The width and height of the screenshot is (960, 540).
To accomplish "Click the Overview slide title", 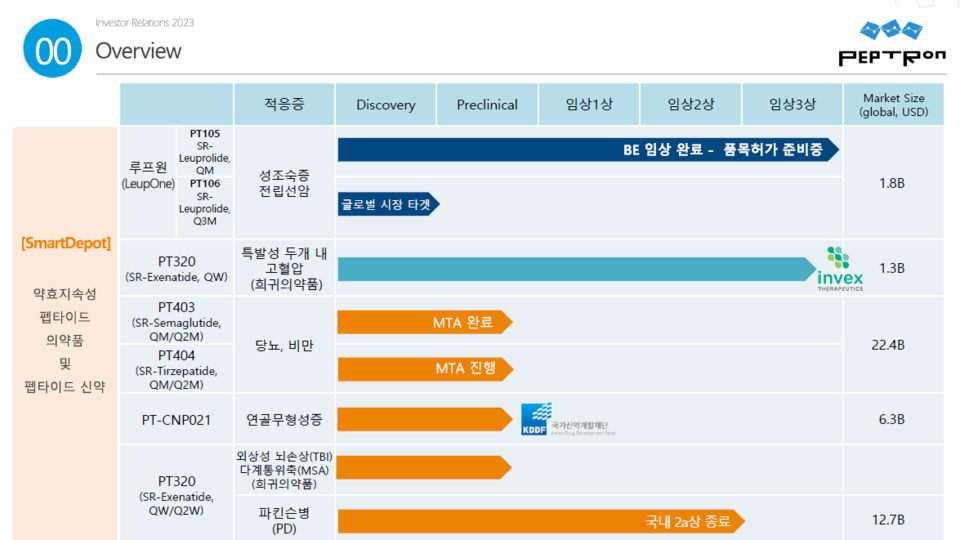I will 138,51.
